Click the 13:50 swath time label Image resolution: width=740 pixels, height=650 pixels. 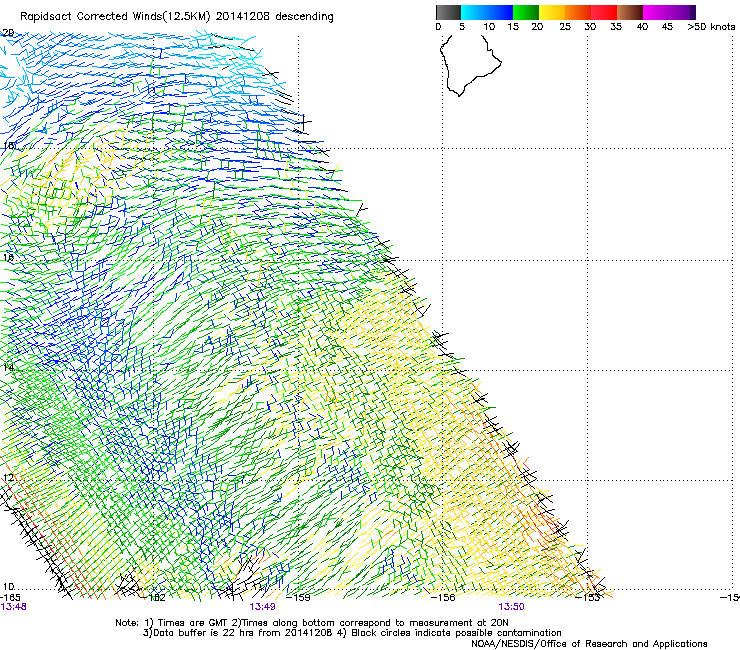click(x=512, y=607)
